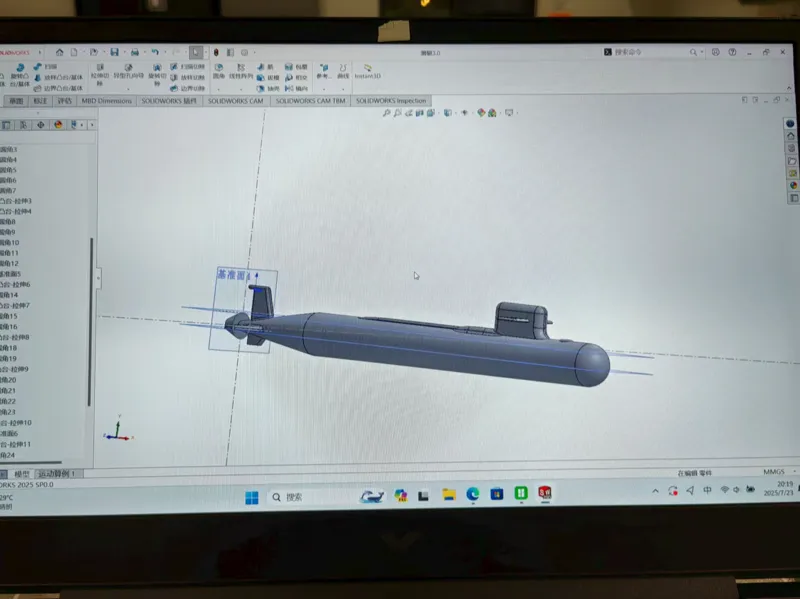This screenshot has width=800, height=599.
Task: Expand the Linear Pattern dropdown arrow
Action: coord(241,89)
